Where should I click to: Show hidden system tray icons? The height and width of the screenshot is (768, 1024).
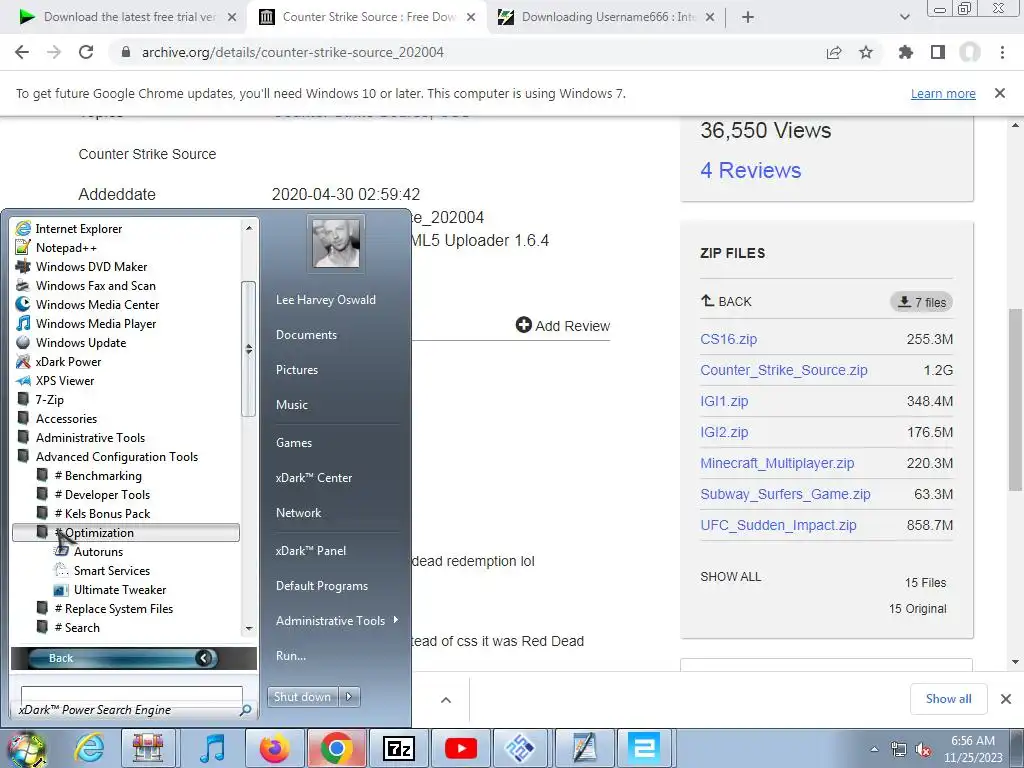pyautogui.click(x=874, y=749)
